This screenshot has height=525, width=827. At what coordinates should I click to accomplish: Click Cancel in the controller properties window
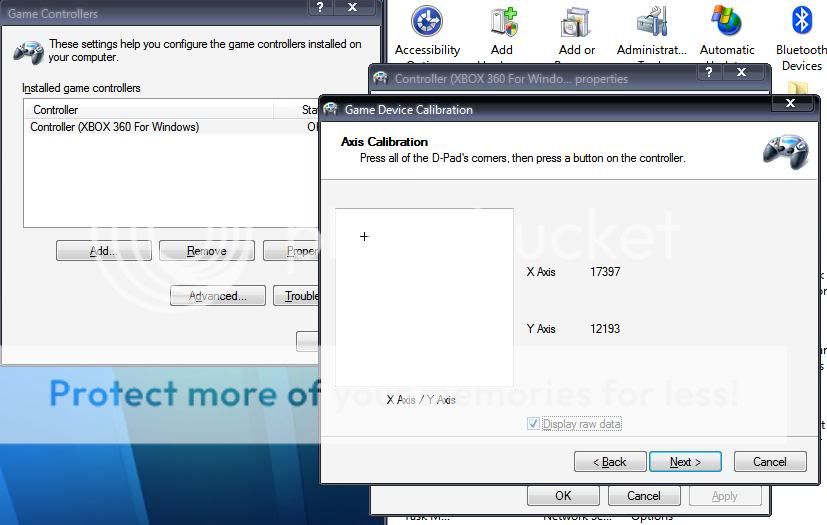[644, 495]
